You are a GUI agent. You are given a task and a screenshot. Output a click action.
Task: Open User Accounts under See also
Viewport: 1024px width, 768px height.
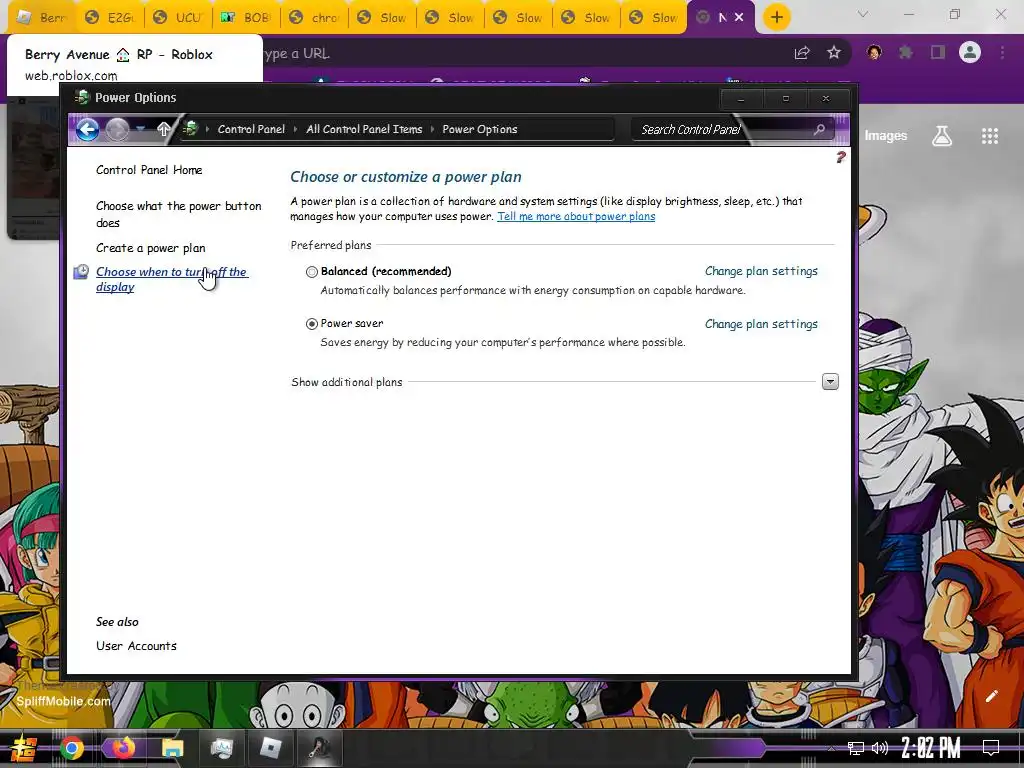pyautogui.click(x=136, y=646)
